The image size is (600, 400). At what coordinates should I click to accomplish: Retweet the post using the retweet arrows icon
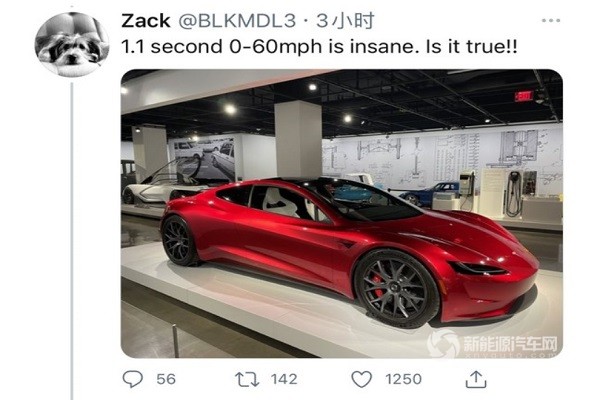[247, 379]
